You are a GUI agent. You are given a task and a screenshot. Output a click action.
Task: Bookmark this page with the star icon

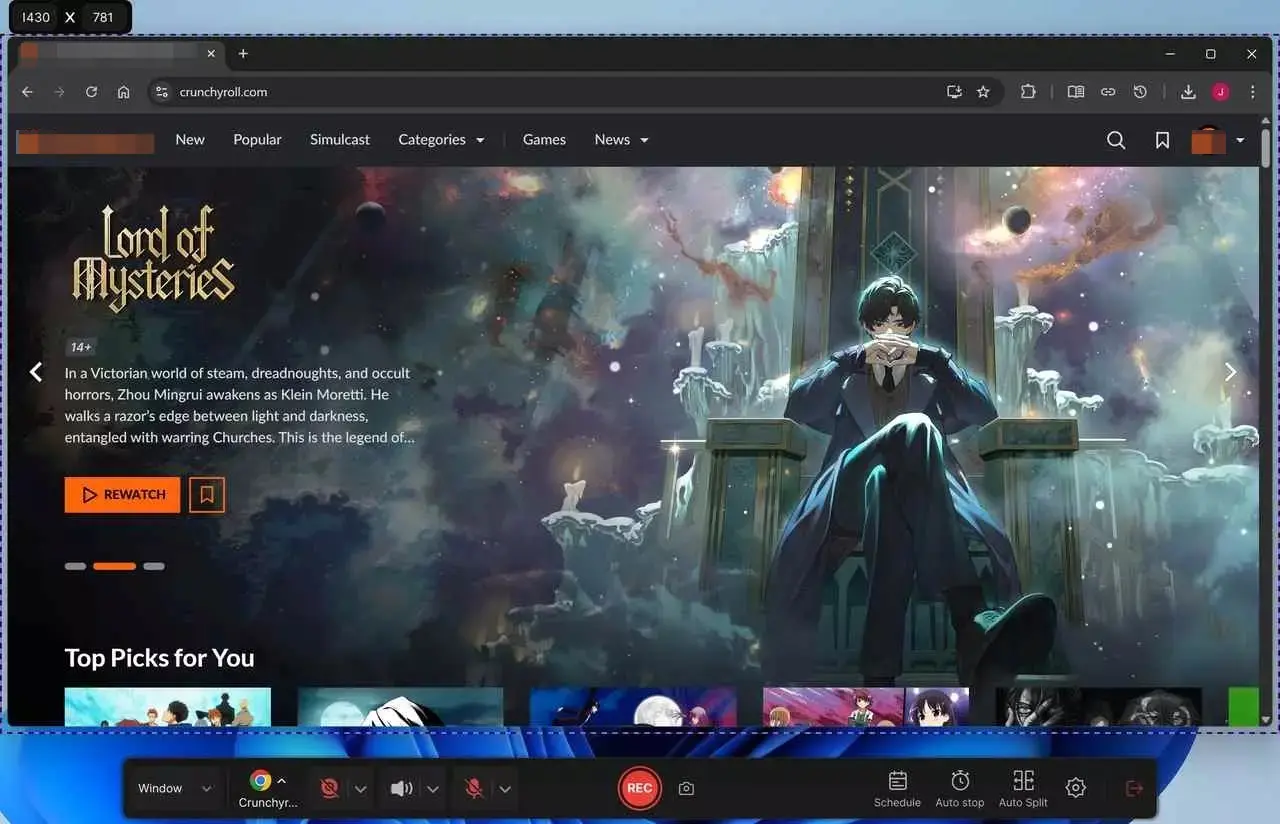(983, 92)
